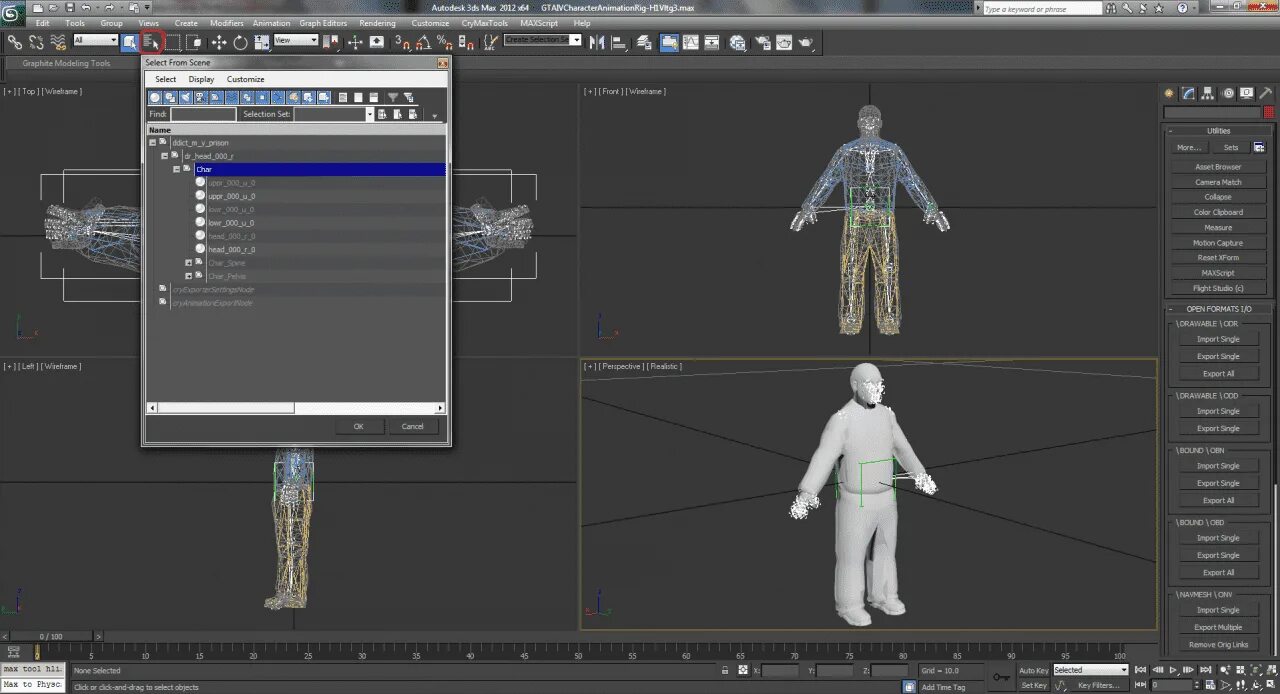Viewport: 1280px width, 694px height.
Task: Toggle Display Lights filter in dialog toolbar
Action: pyautogui.click(x=186, y=97)
